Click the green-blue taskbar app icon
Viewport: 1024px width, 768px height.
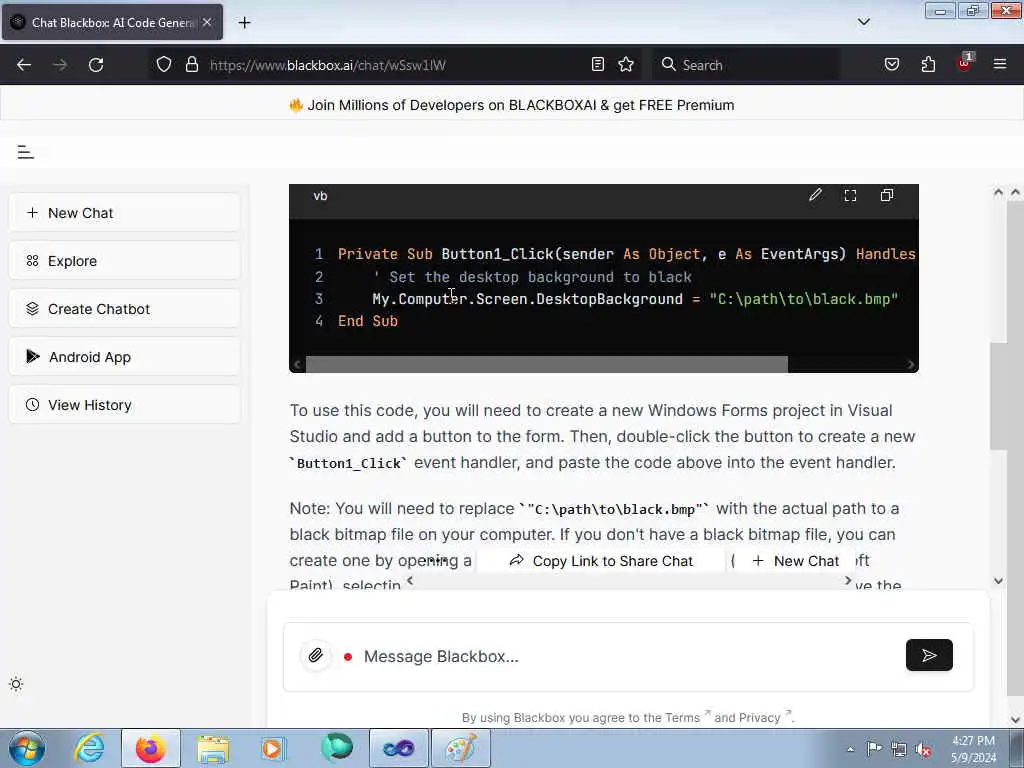(337, 748)
